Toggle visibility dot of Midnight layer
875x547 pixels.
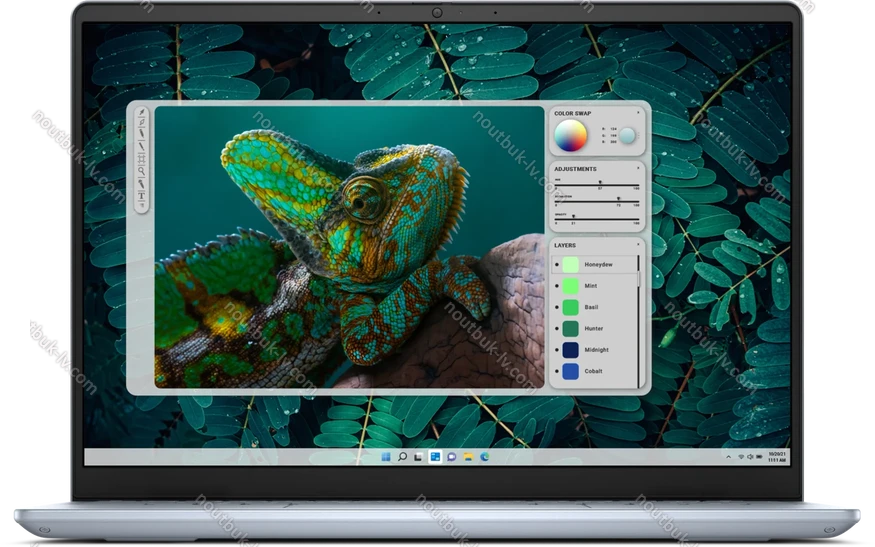coord(556,350)
